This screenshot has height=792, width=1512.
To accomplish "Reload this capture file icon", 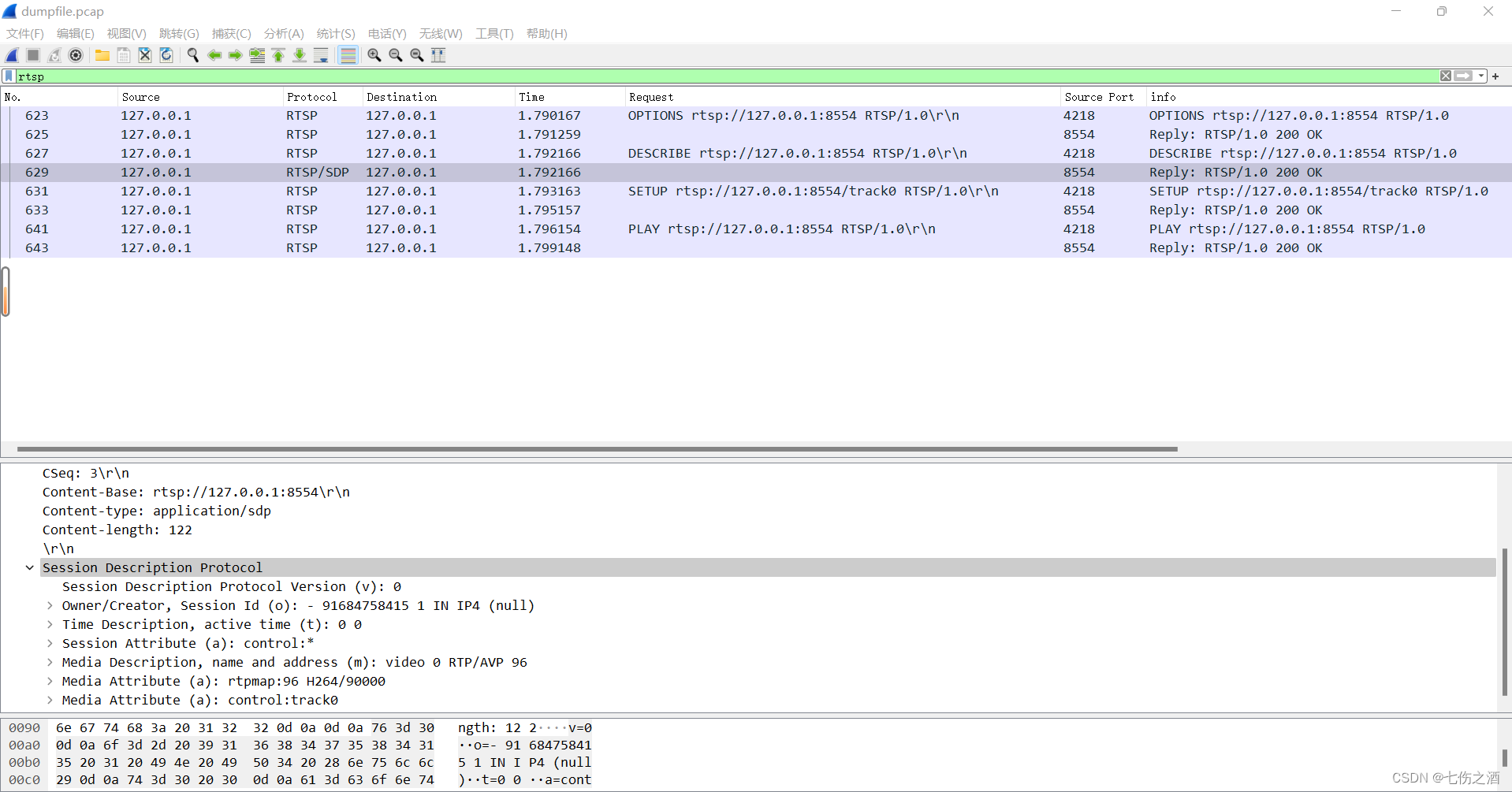I will [166, 55].
